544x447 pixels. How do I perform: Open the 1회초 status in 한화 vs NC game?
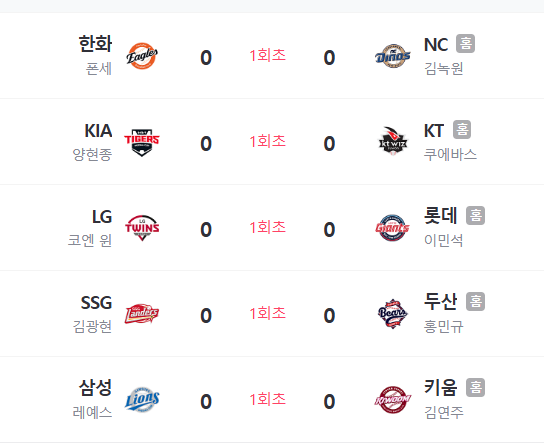pos(267,55)
